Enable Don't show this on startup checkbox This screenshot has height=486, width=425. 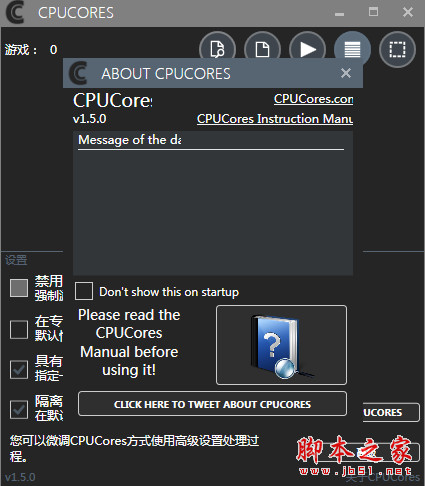point(84,291)
